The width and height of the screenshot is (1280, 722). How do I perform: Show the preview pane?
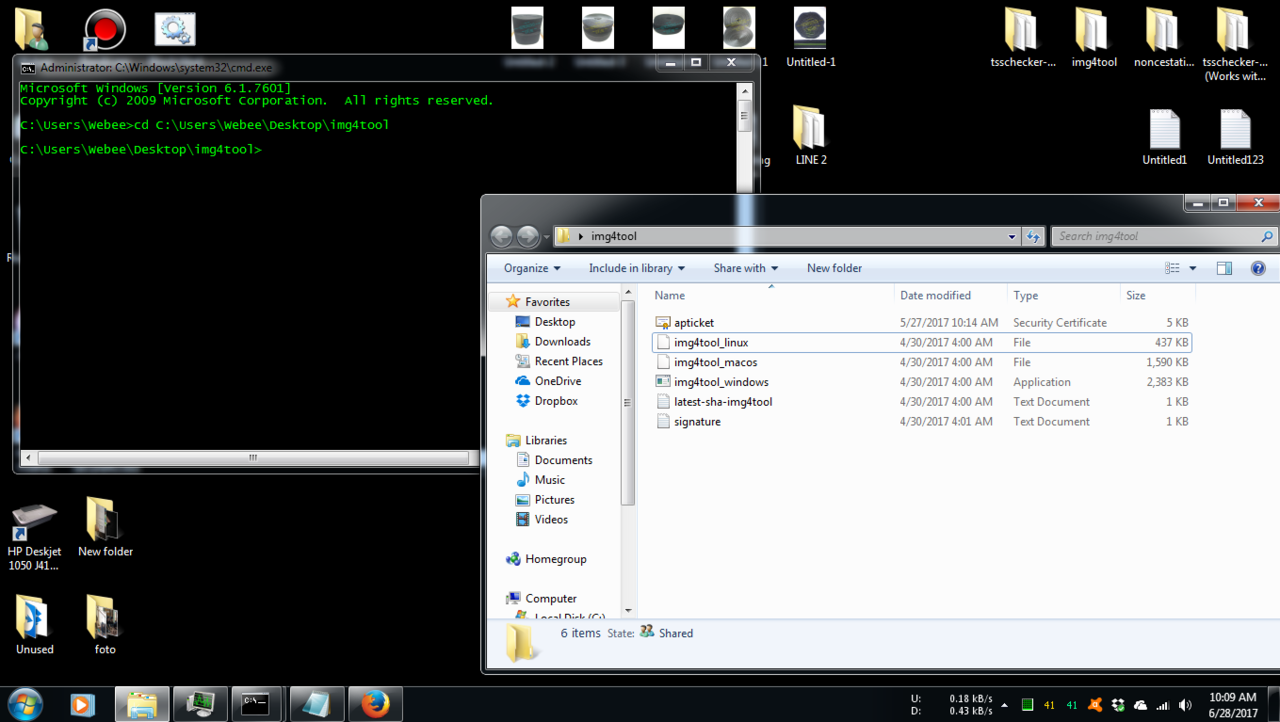[1224, 268]
